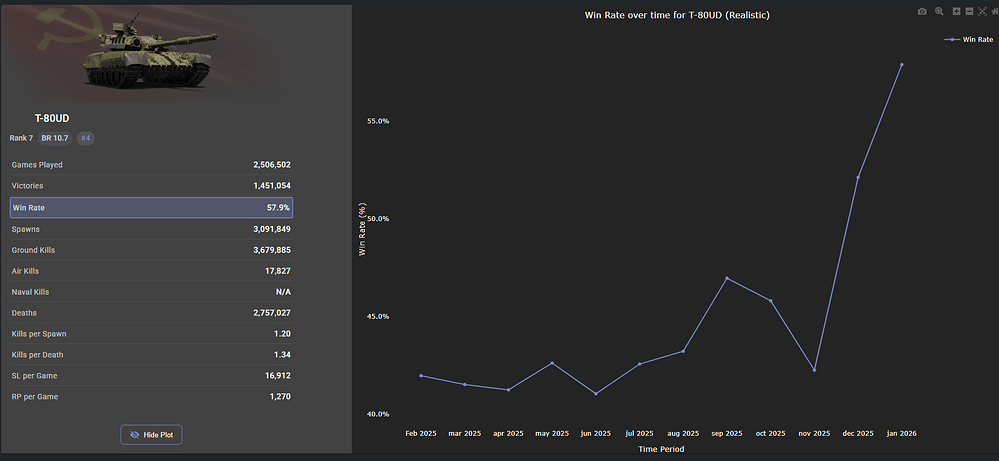The height and width of the screenshot is (461, 999).
Task: Download plot as PNG with camera icon
Action: coord(922,11)
